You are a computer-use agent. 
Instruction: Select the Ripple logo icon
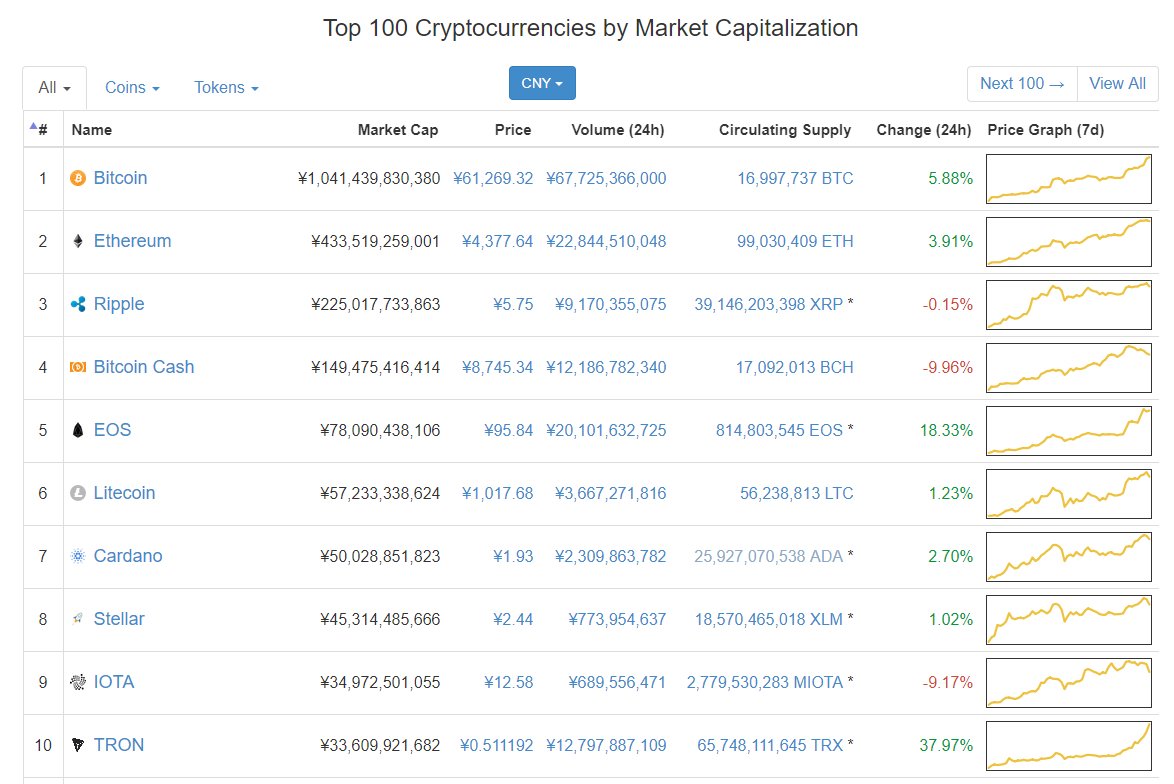77,304
